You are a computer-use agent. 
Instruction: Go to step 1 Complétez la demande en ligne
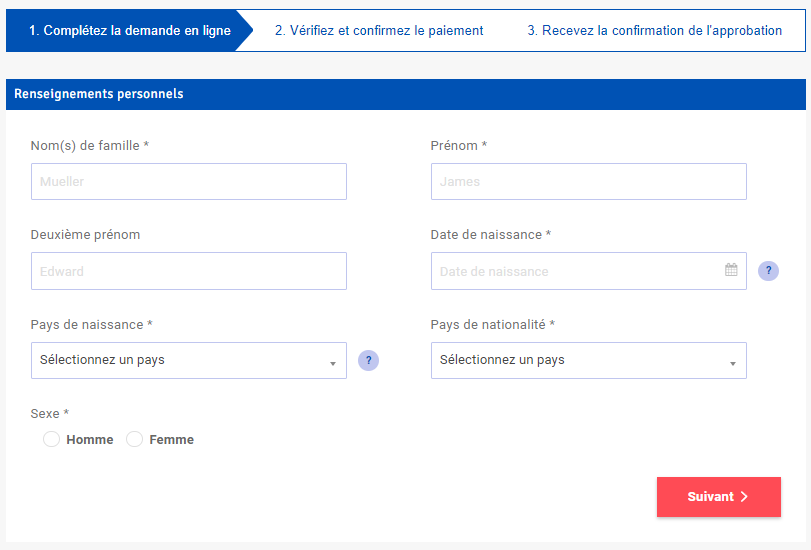click(130, 31)
